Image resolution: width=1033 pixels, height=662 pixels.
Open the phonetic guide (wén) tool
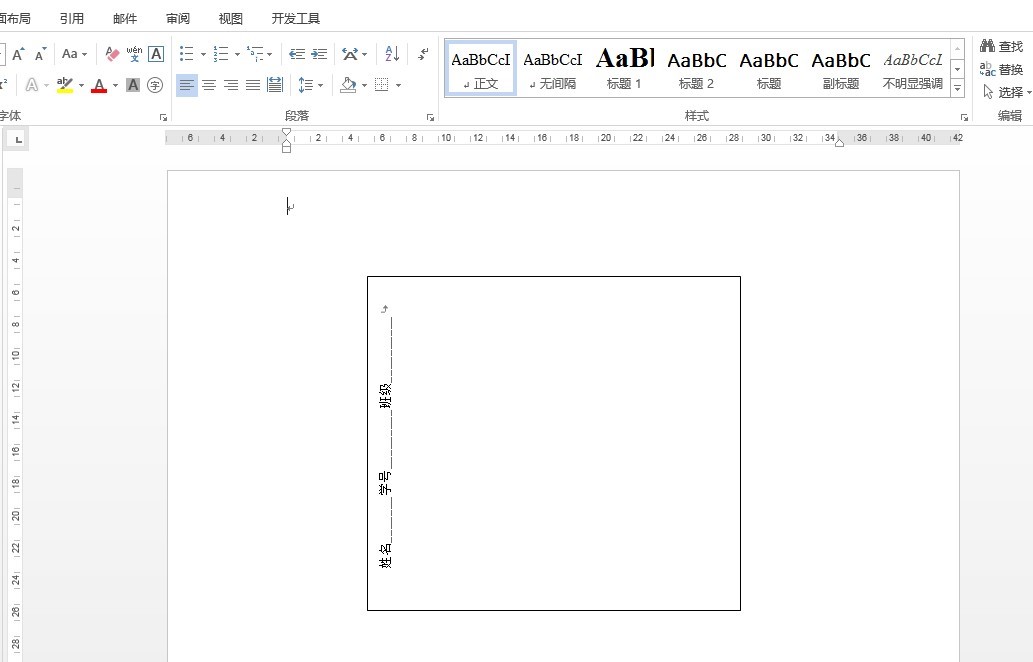[134, 54]
